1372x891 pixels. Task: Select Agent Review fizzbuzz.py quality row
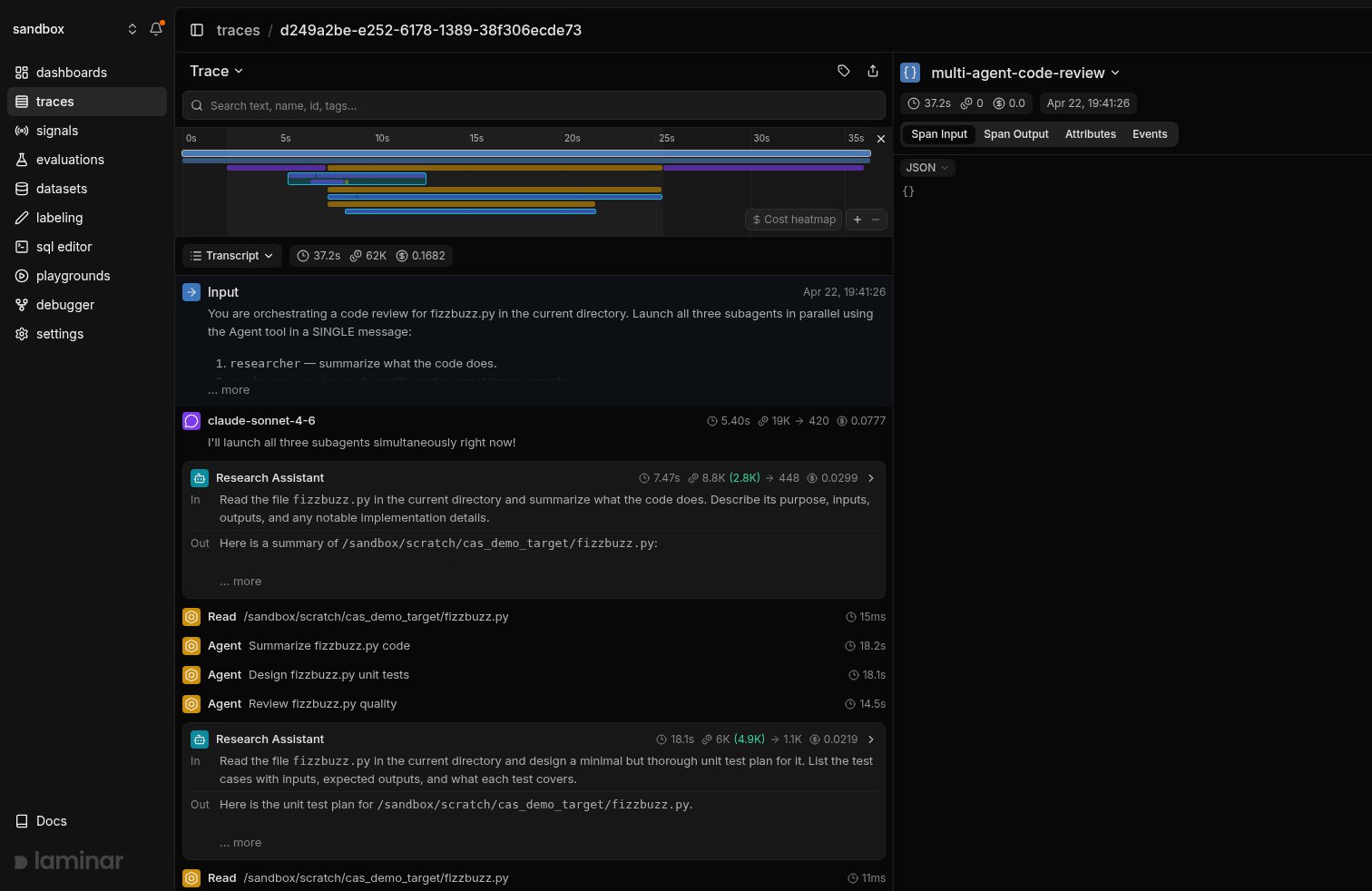(534, 704)
